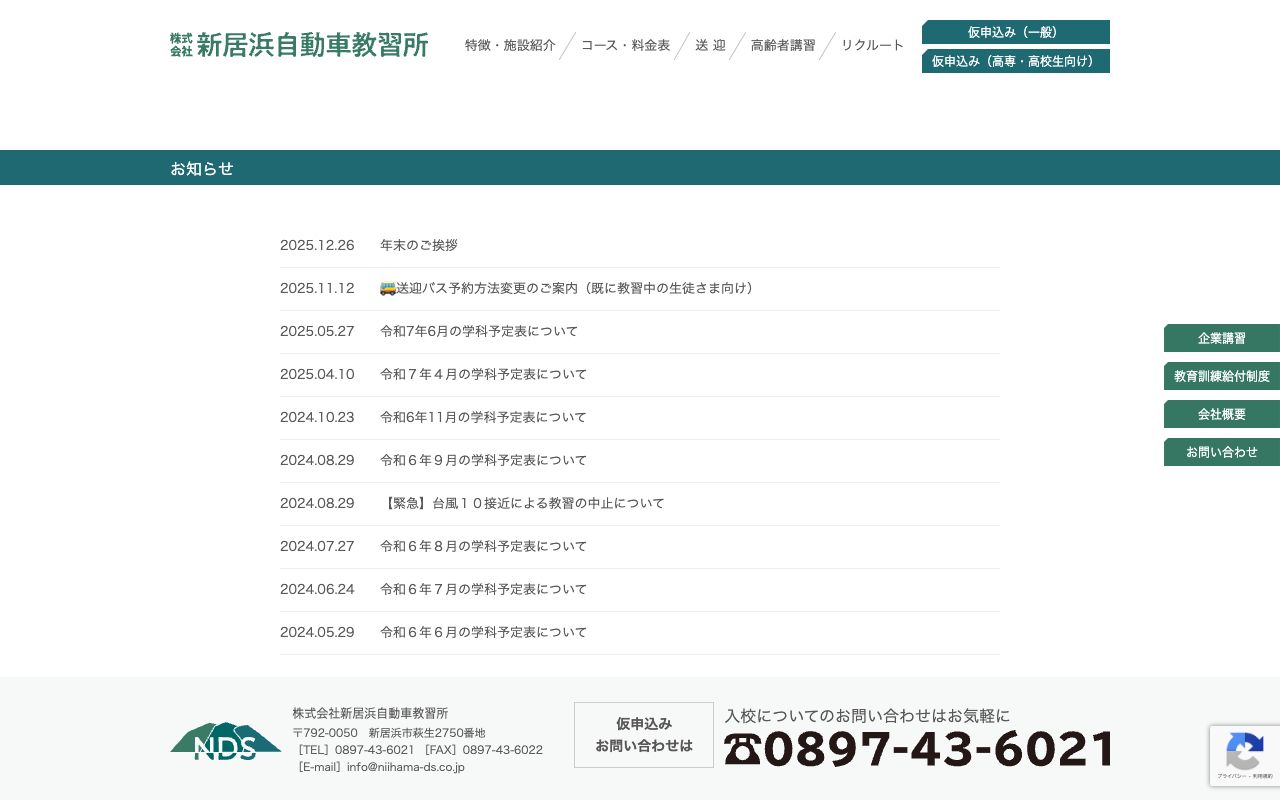Open the 会社概要 sidebar button
Screen dimensions: 1280x800
click(1221, 414)
